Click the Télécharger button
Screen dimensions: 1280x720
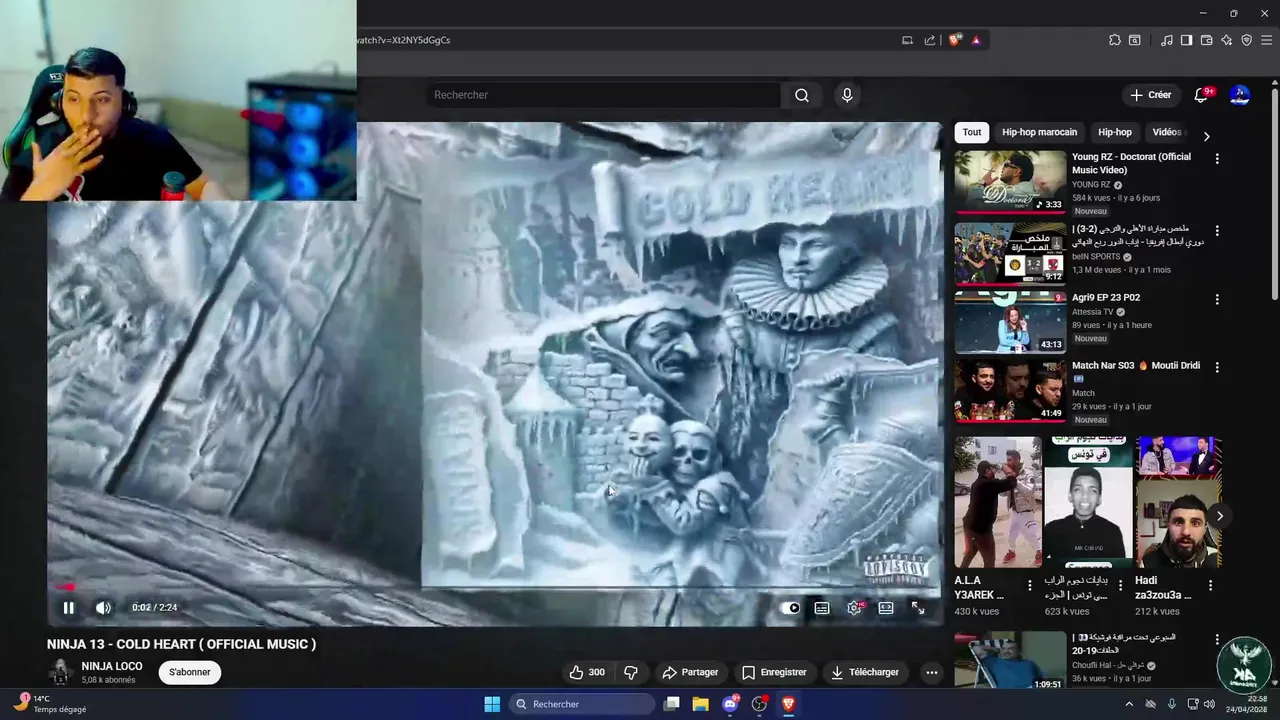tap(865, 672)
